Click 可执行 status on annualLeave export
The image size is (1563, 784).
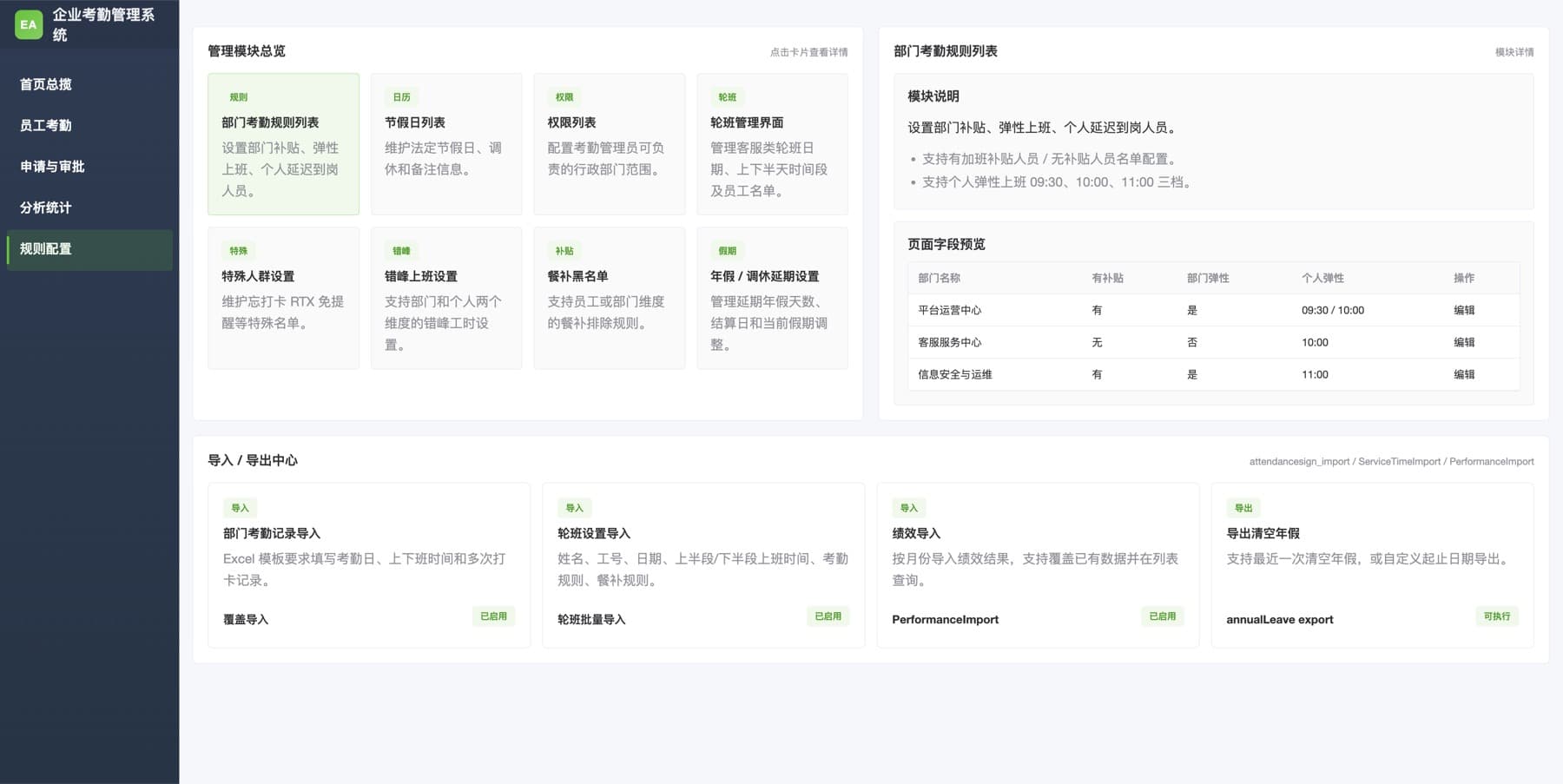point(1496,616)
